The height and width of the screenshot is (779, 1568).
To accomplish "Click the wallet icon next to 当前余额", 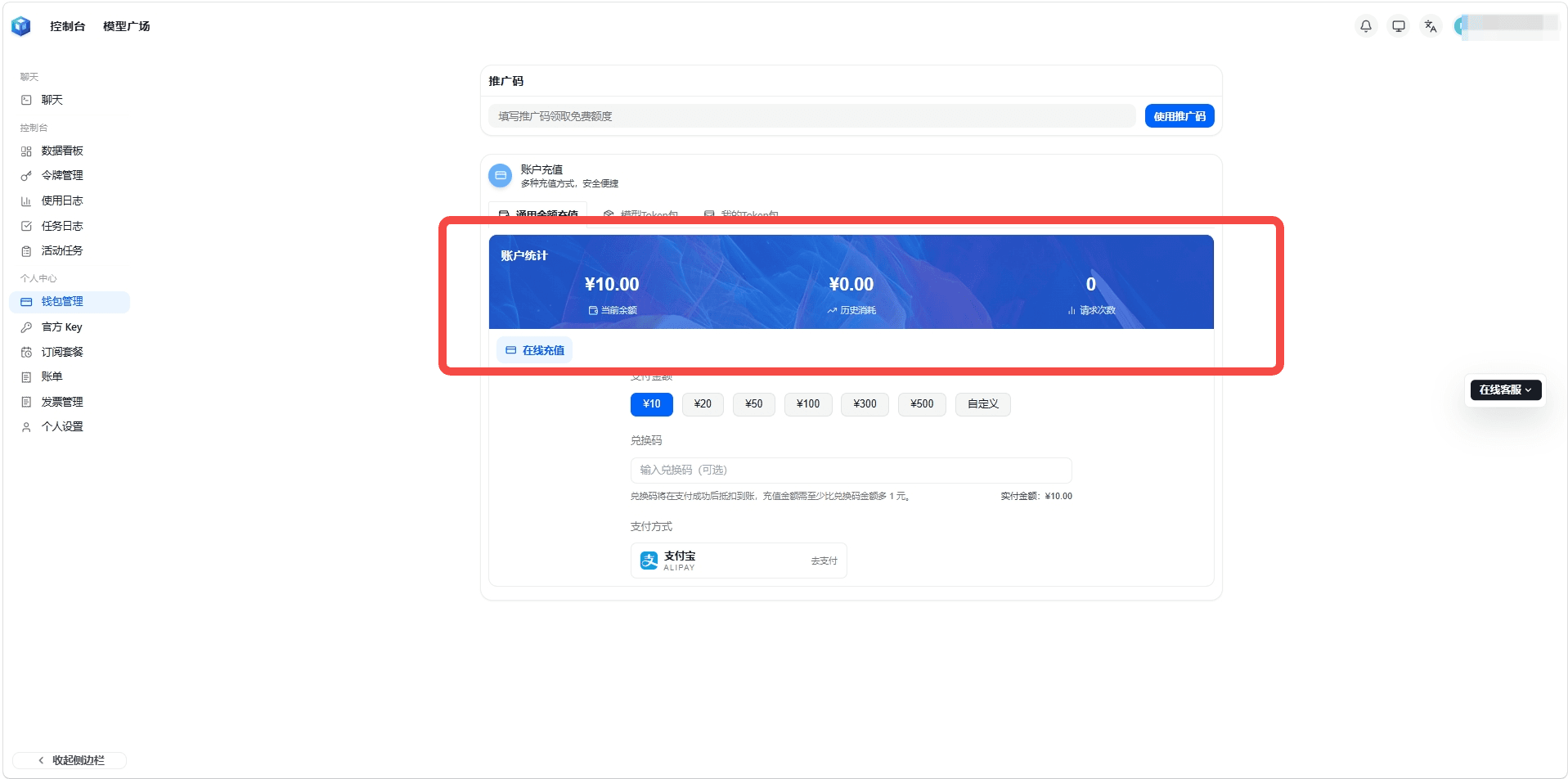I will pos(593,310).
